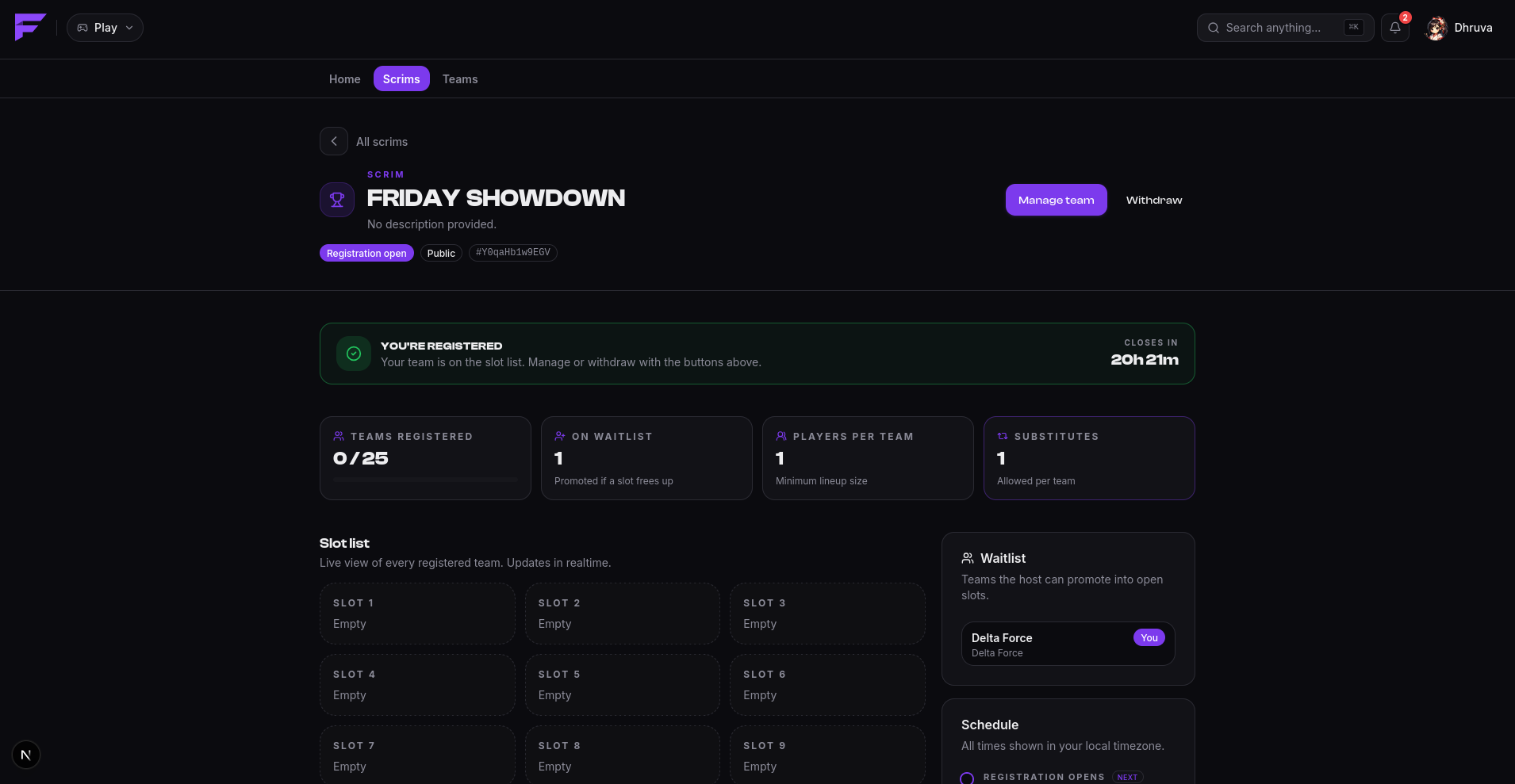
Task: Click the Teams Registered progress bar
Action: coord(425,480)
